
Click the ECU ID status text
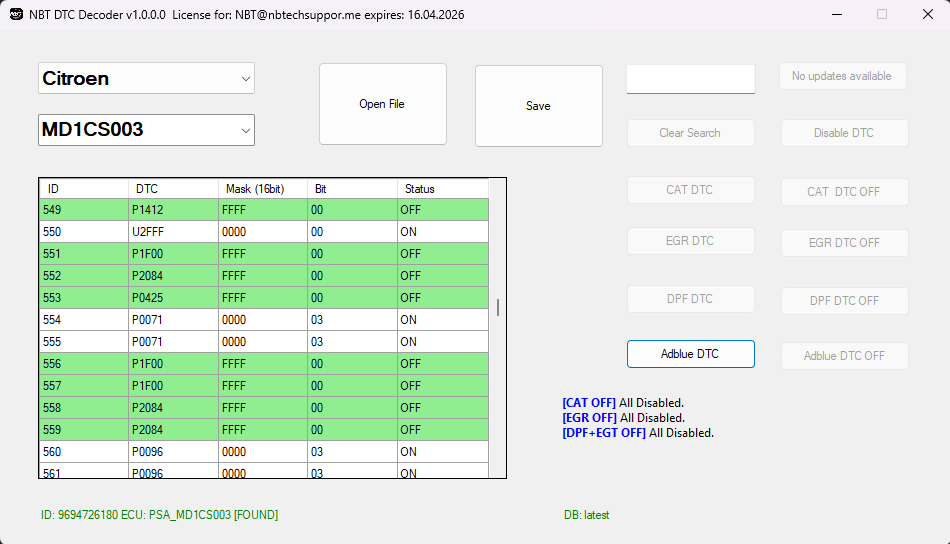159,515
